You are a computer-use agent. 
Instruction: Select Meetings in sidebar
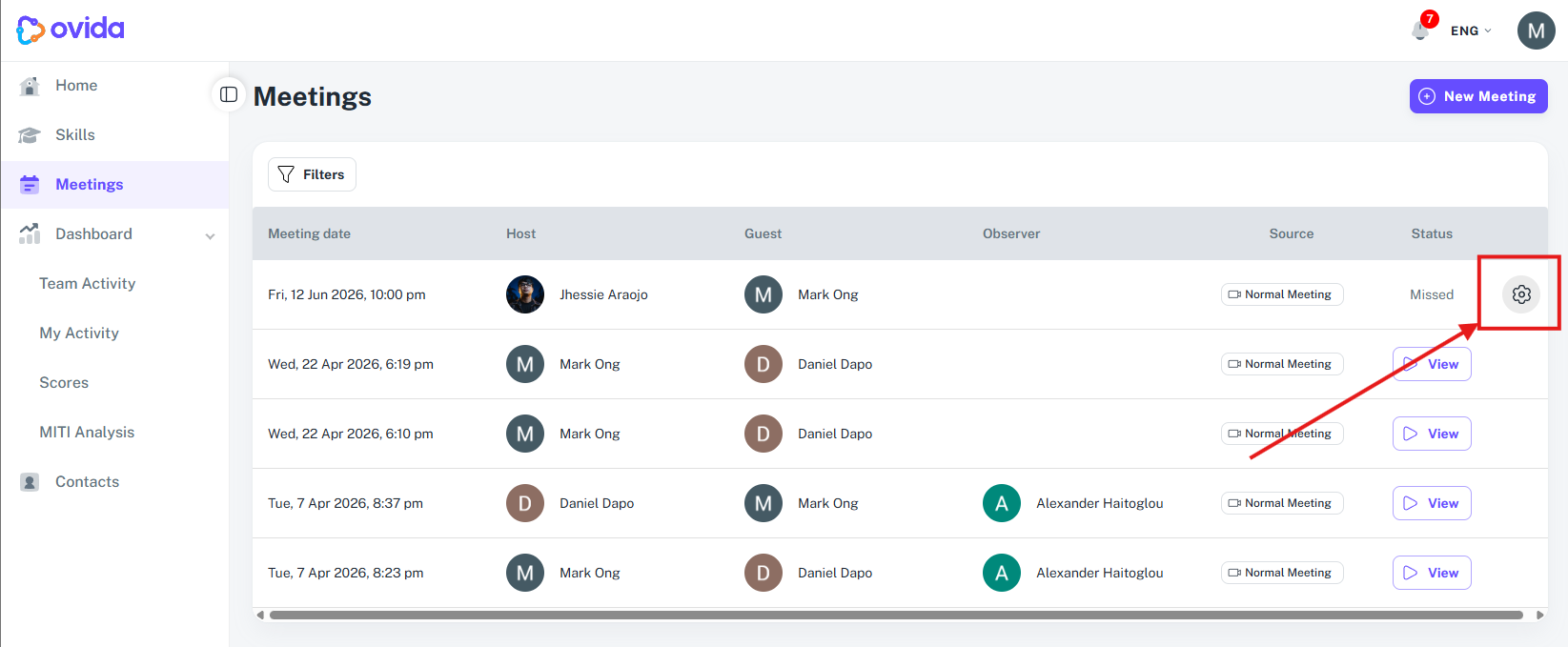114,185
